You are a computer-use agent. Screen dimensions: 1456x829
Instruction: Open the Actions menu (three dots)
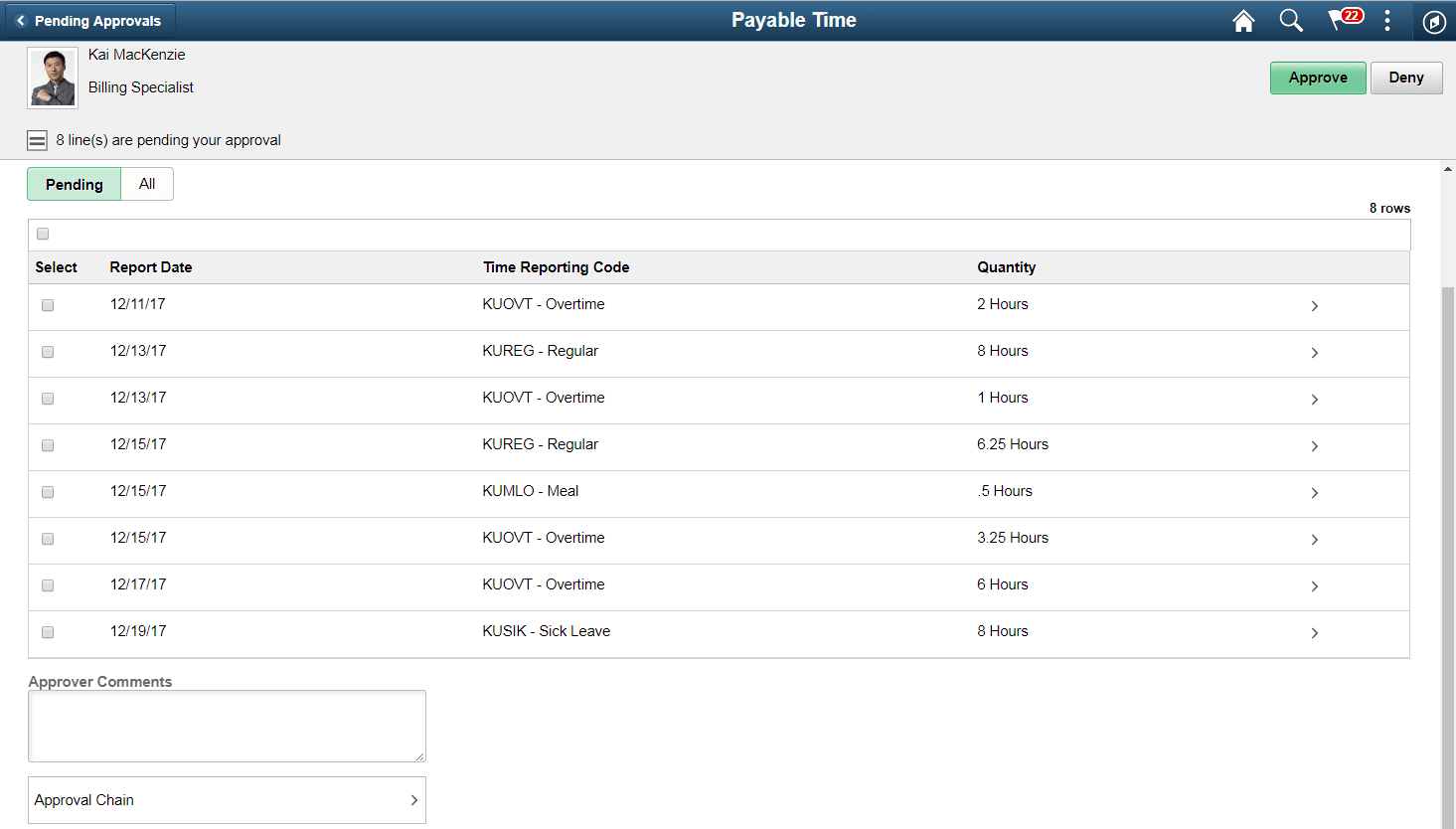point(1387,20)
